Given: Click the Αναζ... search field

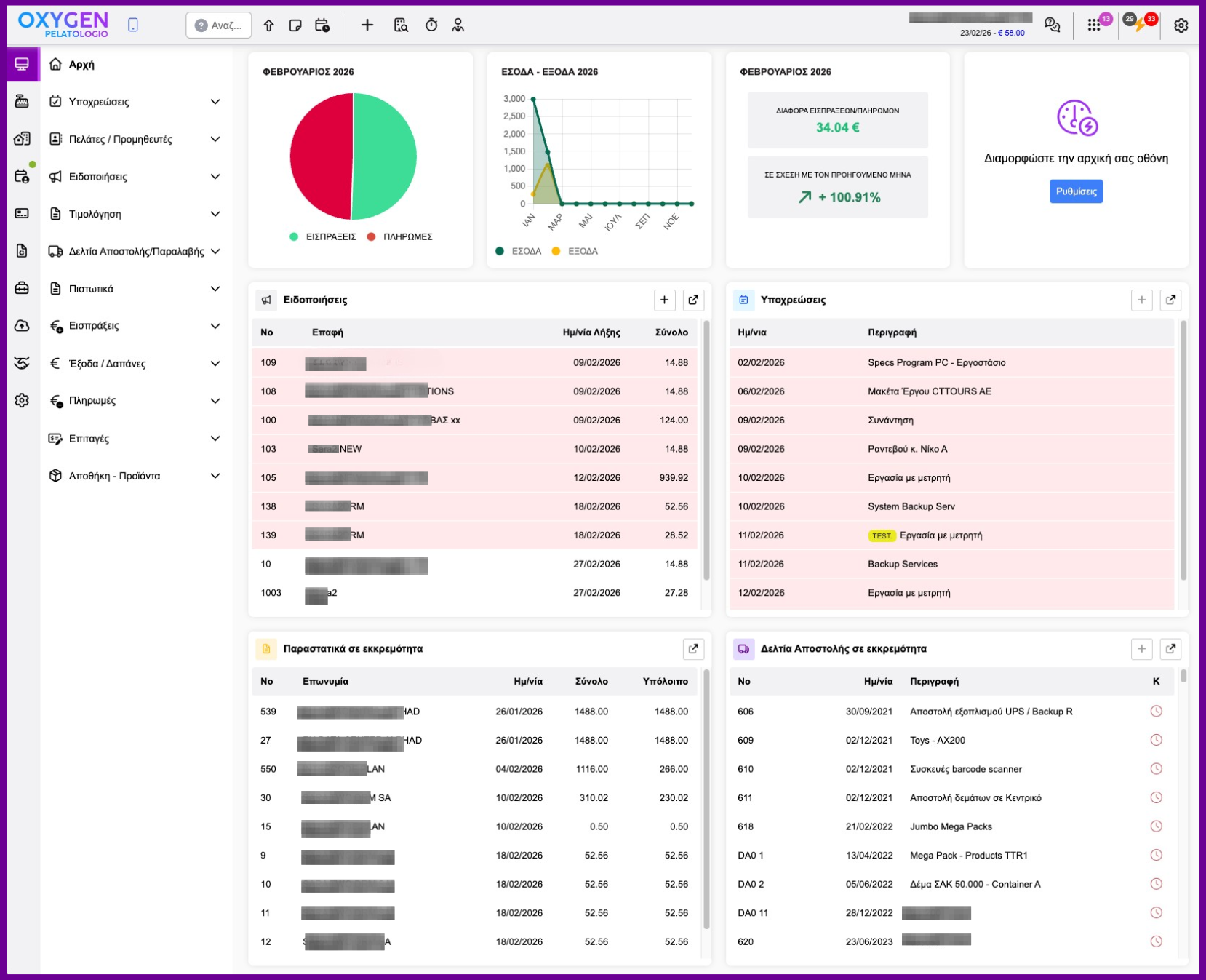Looking at the screenshot, I should pyautogui.click(x=219, y=25).
